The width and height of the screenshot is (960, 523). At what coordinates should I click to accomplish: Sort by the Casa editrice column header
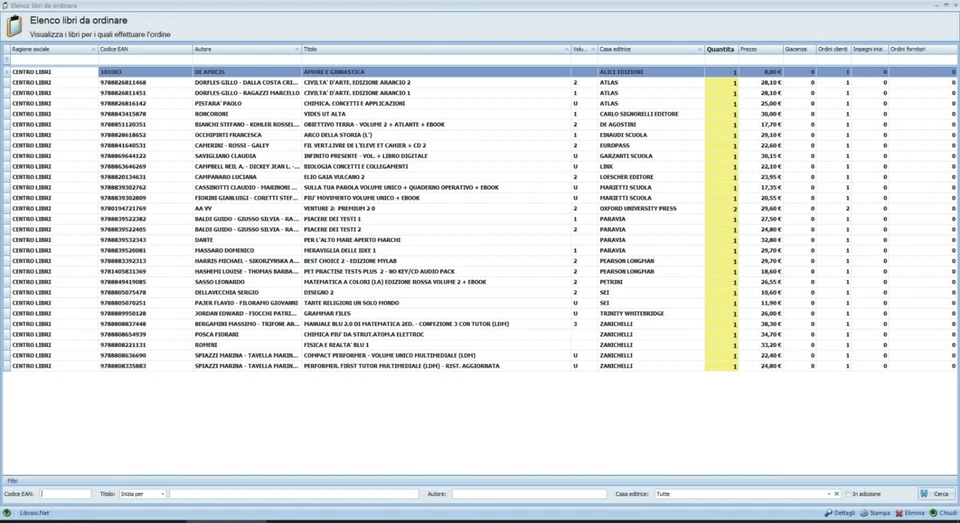click(x=650, y=49)
